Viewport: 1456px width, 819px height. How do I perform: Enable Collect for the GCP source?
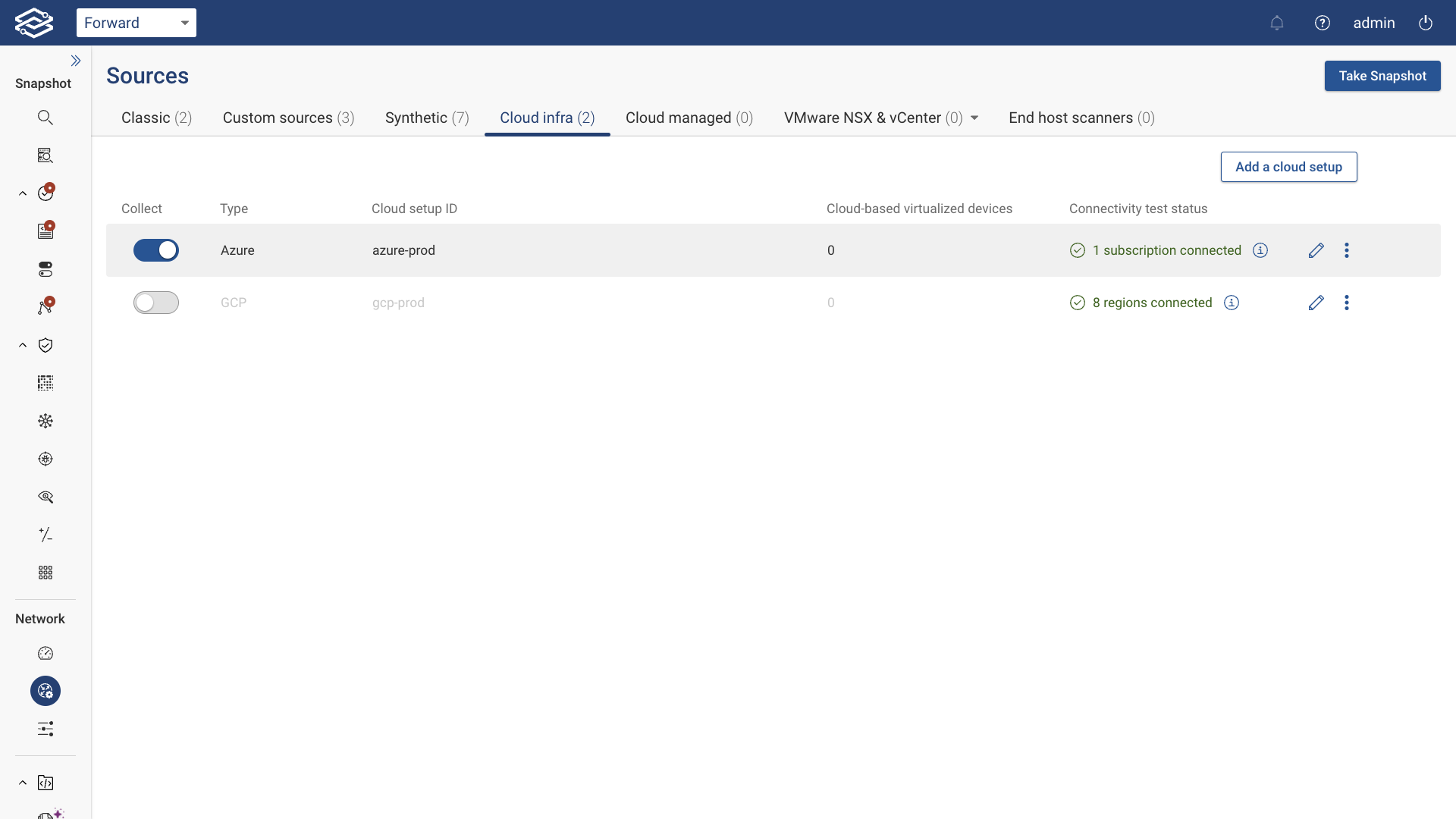[x=156, y=303]
